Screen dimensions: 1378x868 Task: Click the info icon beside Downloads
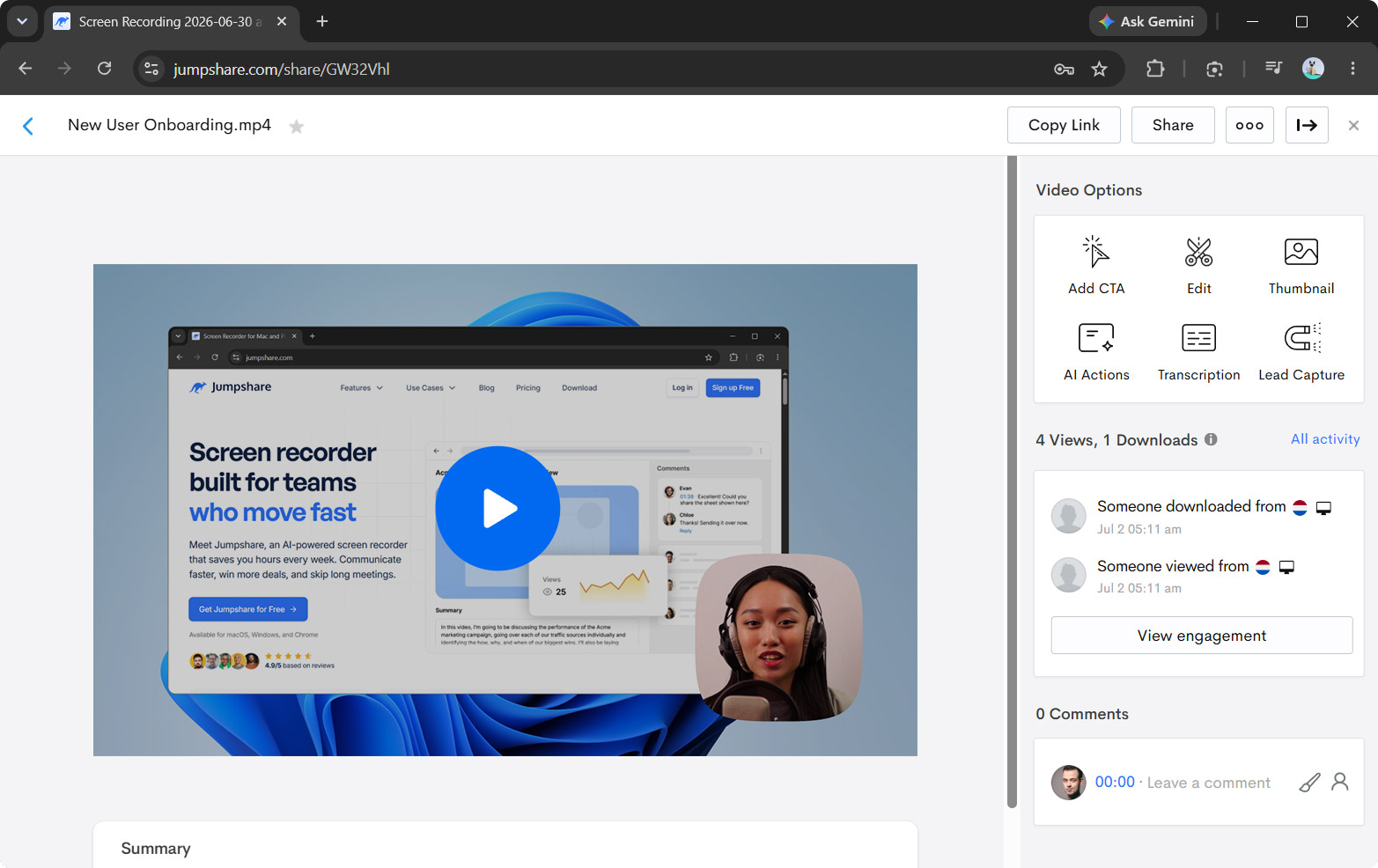[1211, 439]
